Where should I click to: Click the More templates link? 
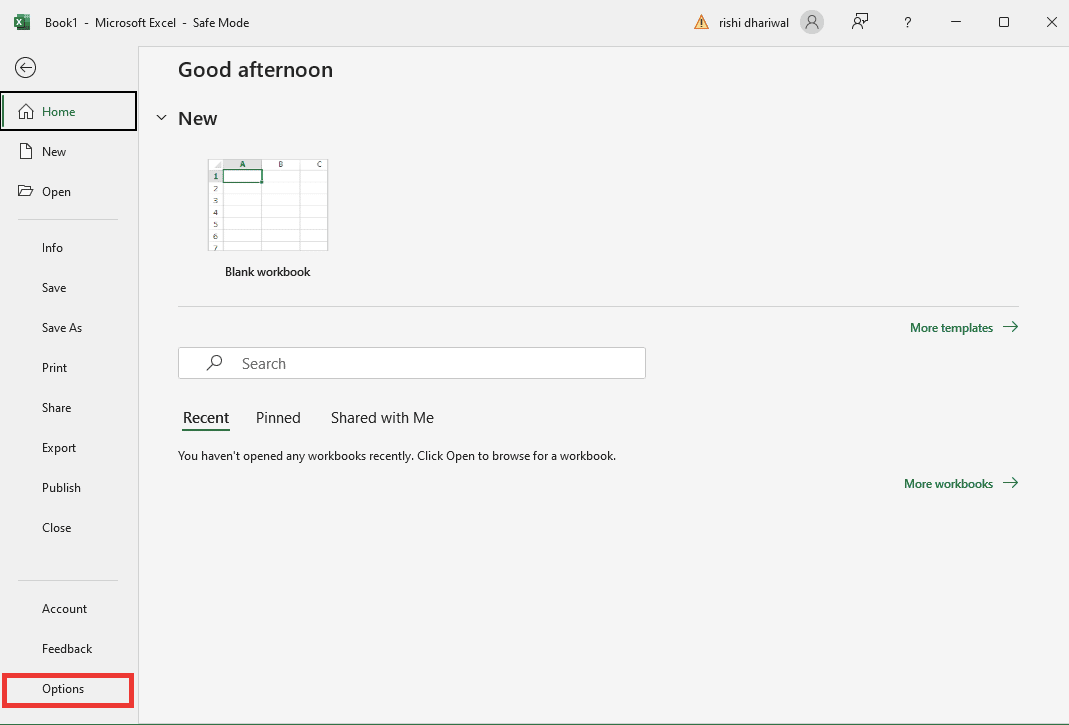coord(951,328)
